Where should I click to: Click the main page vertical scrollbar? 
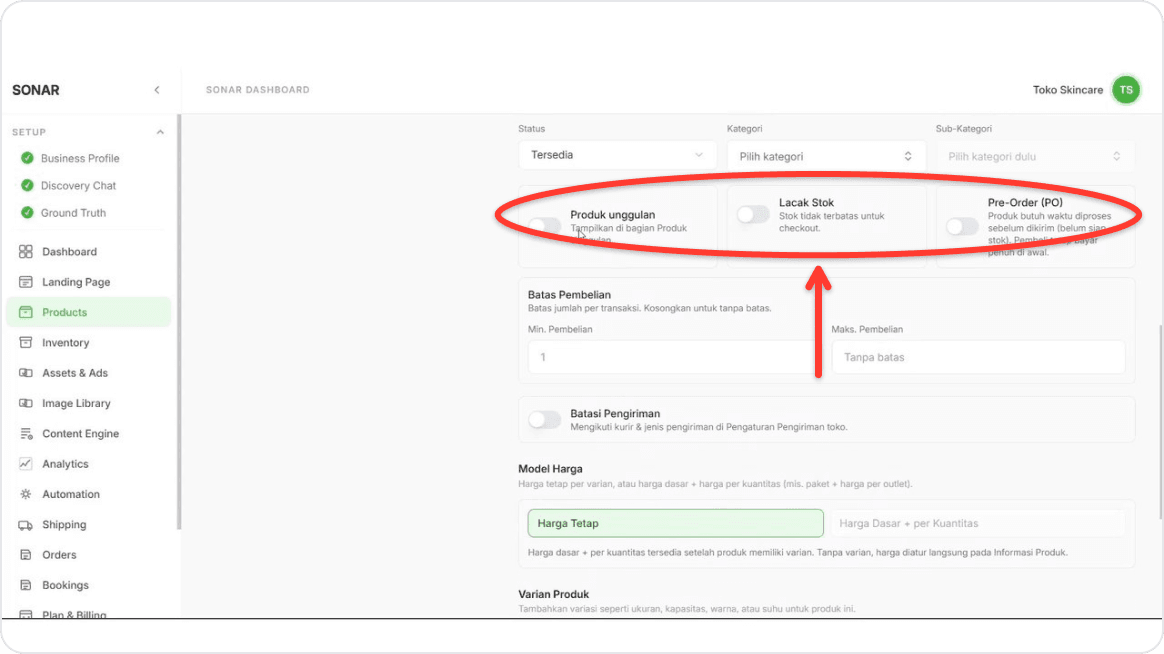pyautogui.click(x=1160, y=422)
